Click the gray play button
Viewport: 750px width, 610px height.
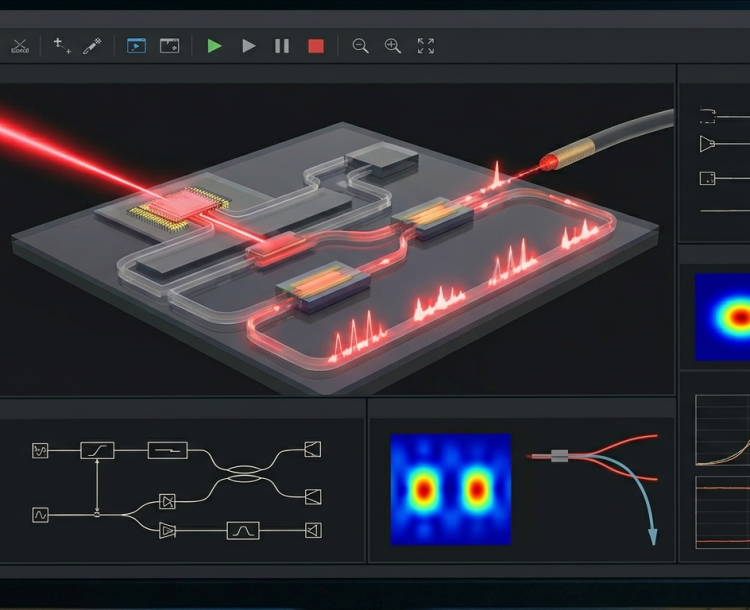[x=249, y=46]
